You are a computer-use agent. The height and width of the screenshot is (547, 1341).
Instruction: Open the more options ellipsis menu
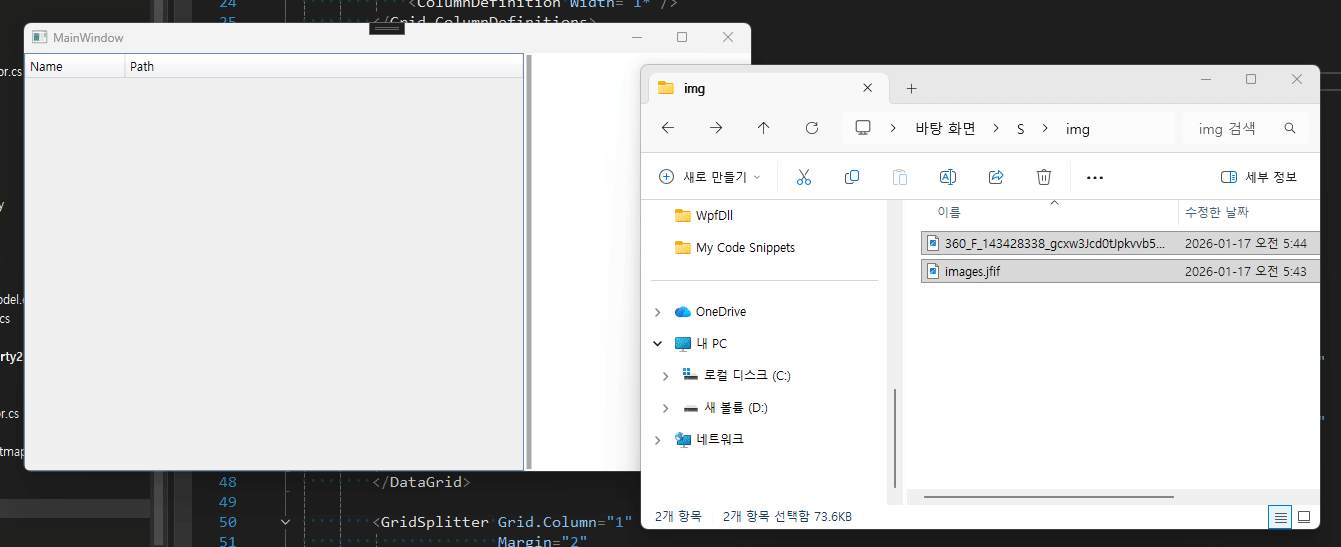coord(1094,177)
